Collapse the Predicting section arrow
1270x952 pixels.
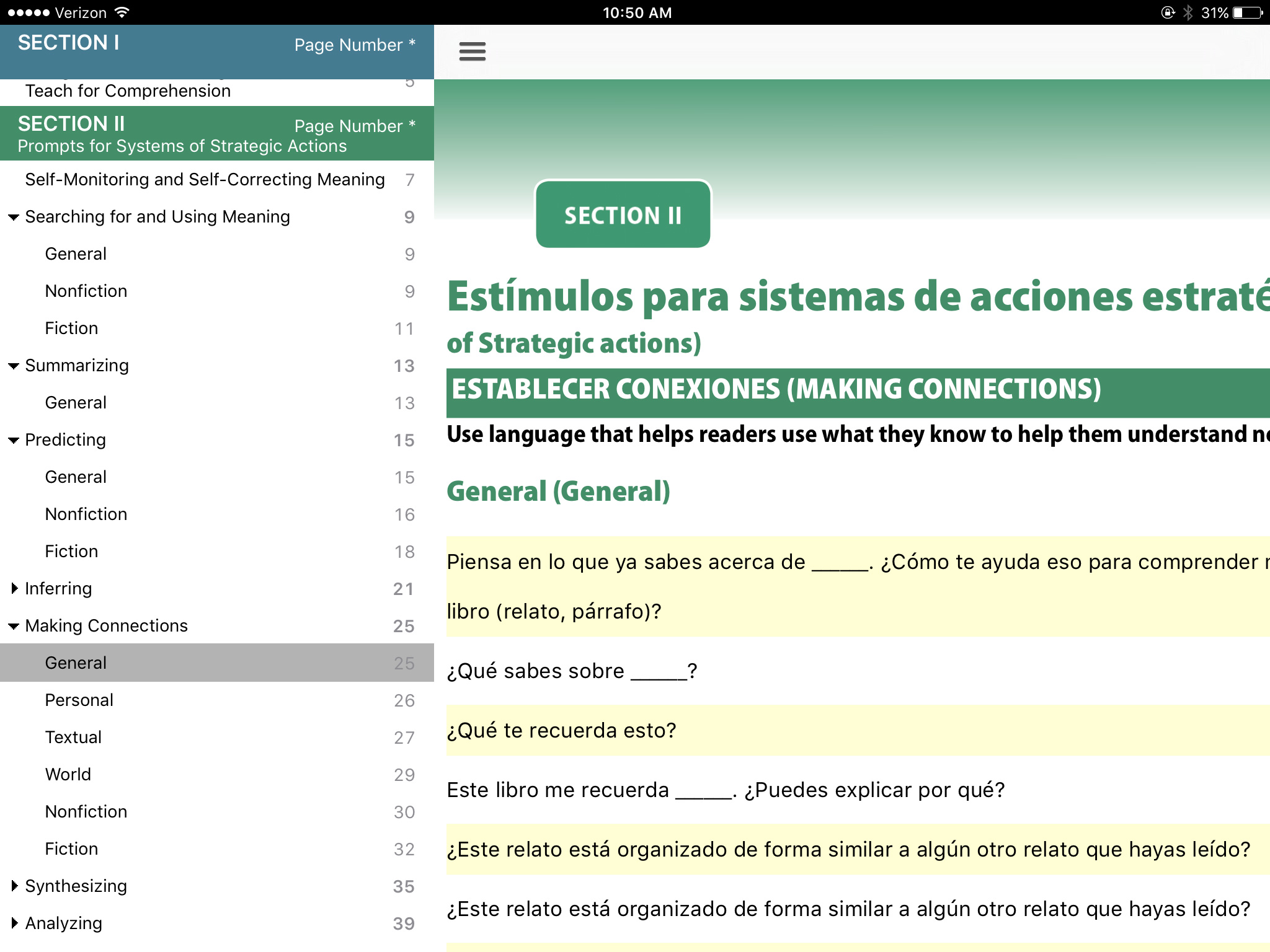click(14, 441)
